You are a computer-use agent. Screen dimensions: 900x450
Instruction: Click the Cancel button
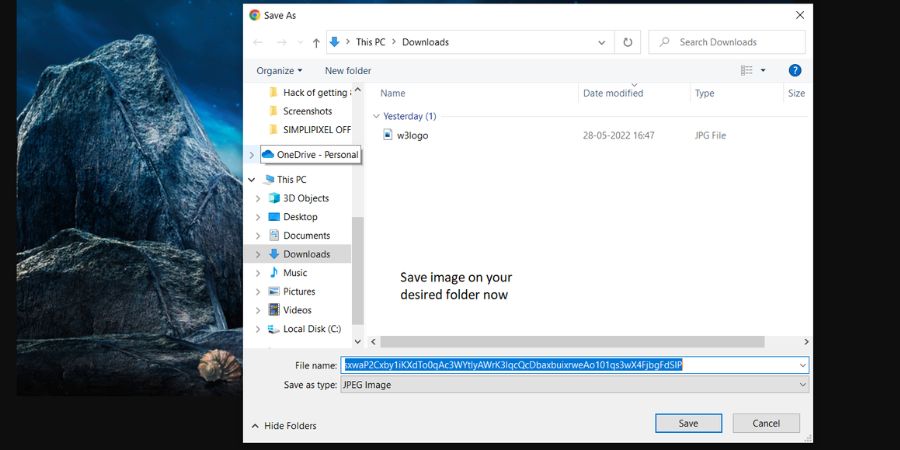(x=766, y=423)
